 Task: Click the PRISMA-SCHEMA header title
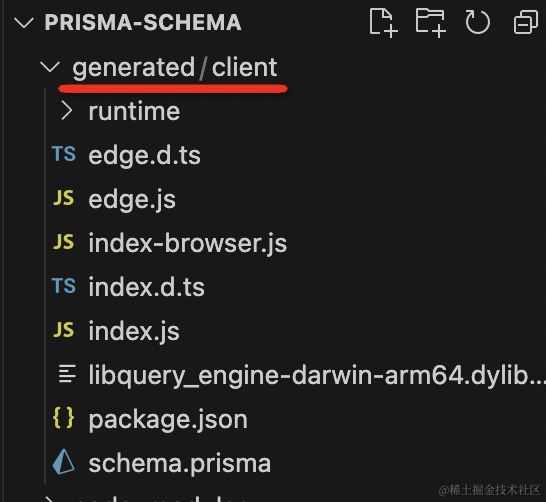[x=143, y=23]
